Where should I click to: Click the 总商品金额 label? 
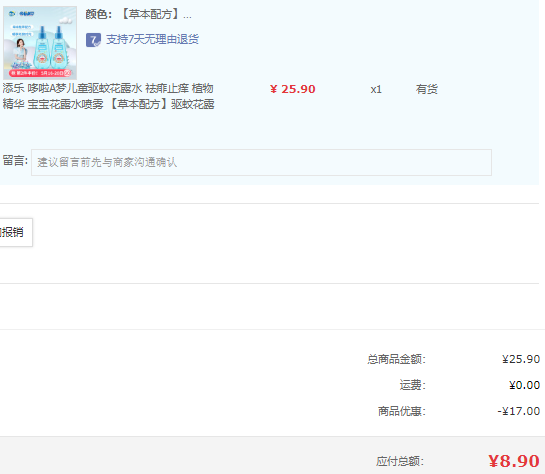point(397,359)
